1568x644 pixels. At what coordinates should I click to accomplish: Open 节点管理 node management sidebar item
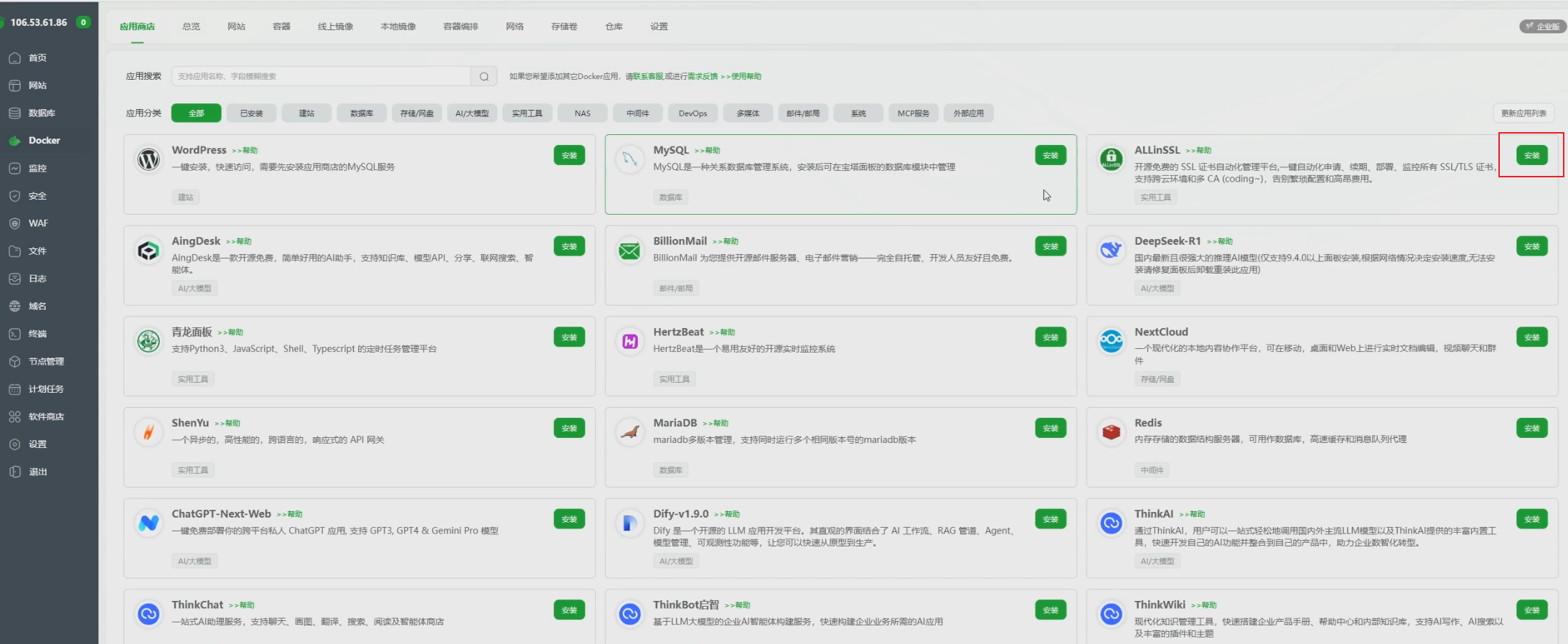coord(46,362)
